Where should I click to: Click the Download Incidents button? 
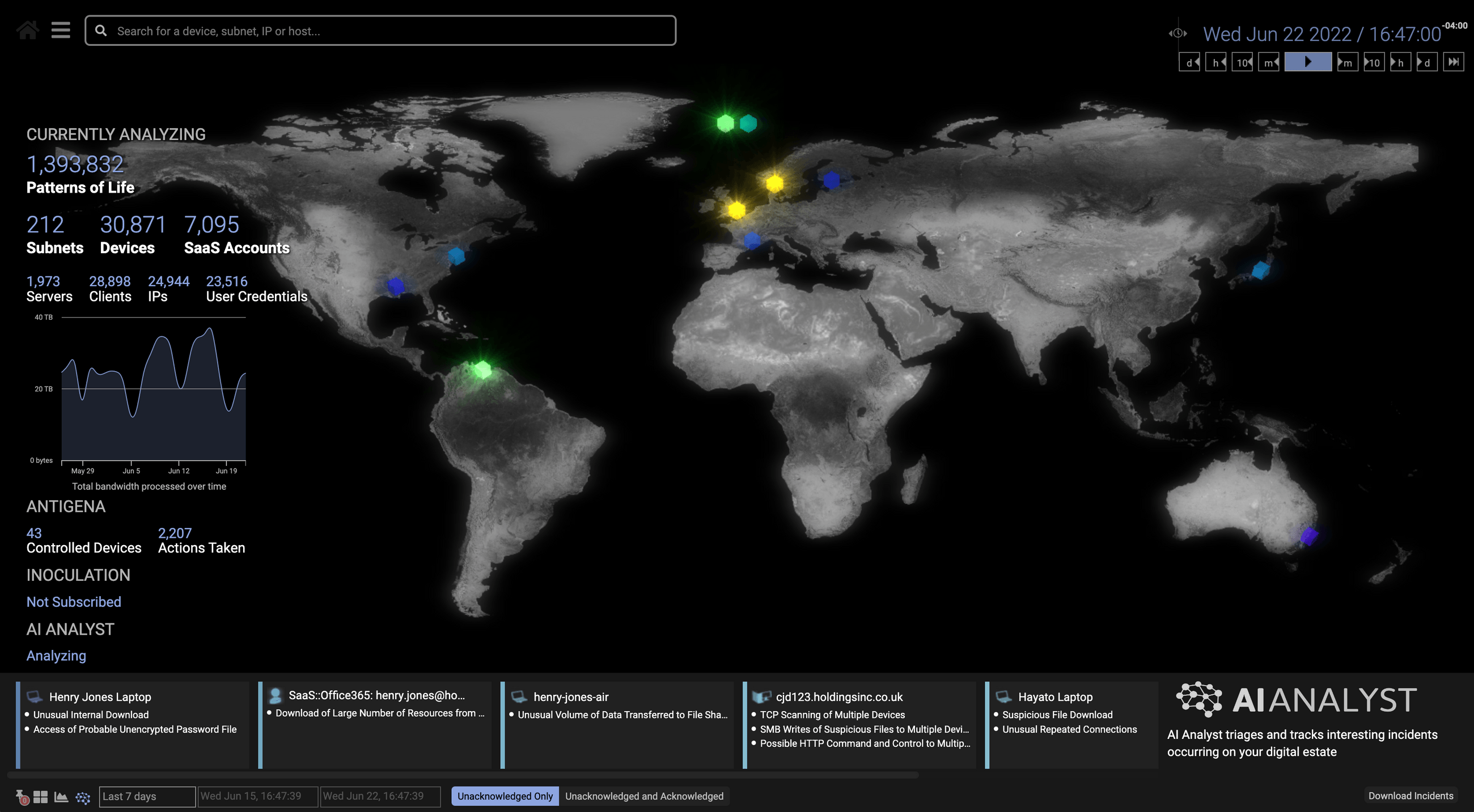(x=1411, y=796)
